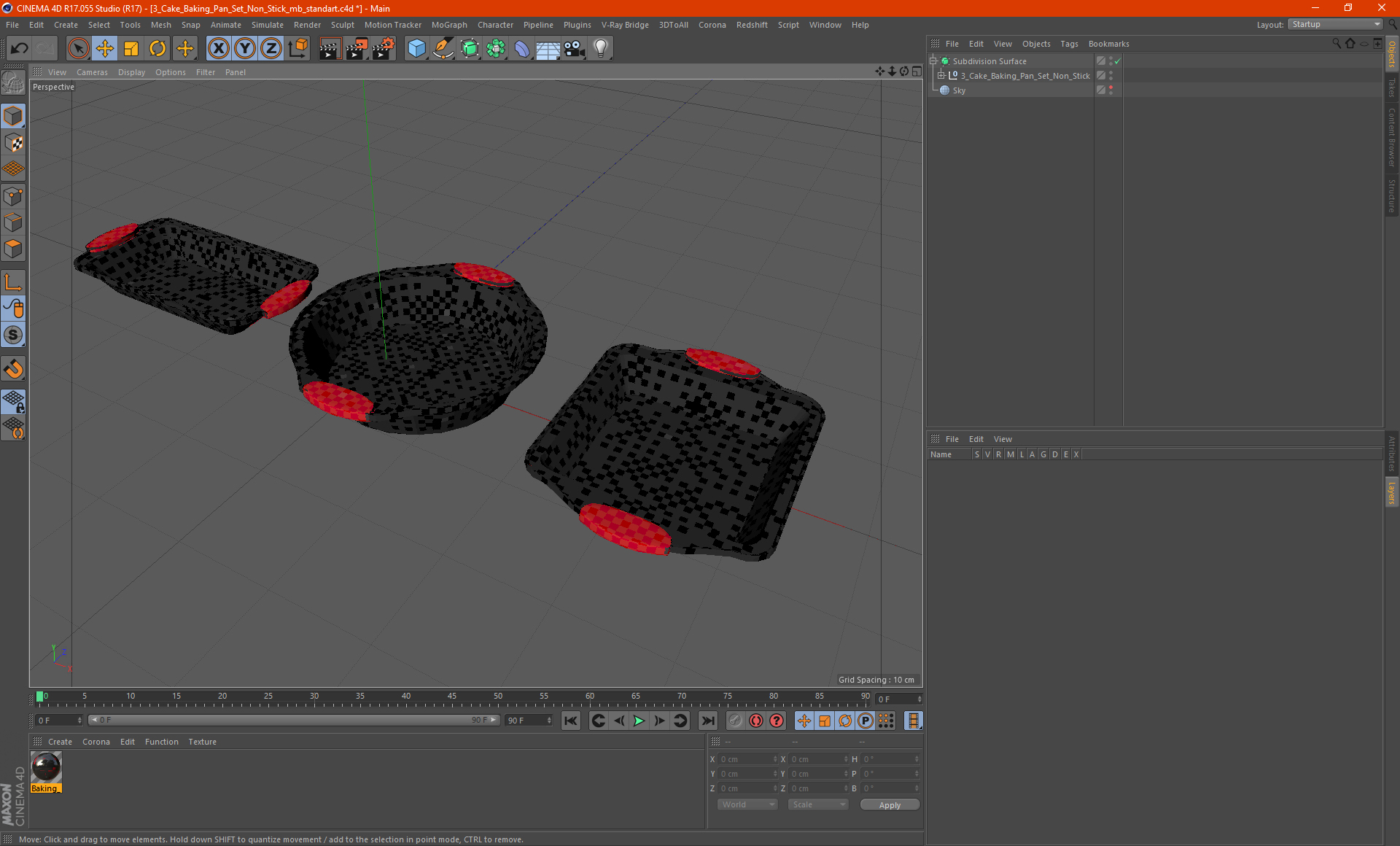Click the Subdivision Surface generator icon
Viewport: 1400px width, 846px height.
[470, 49]
